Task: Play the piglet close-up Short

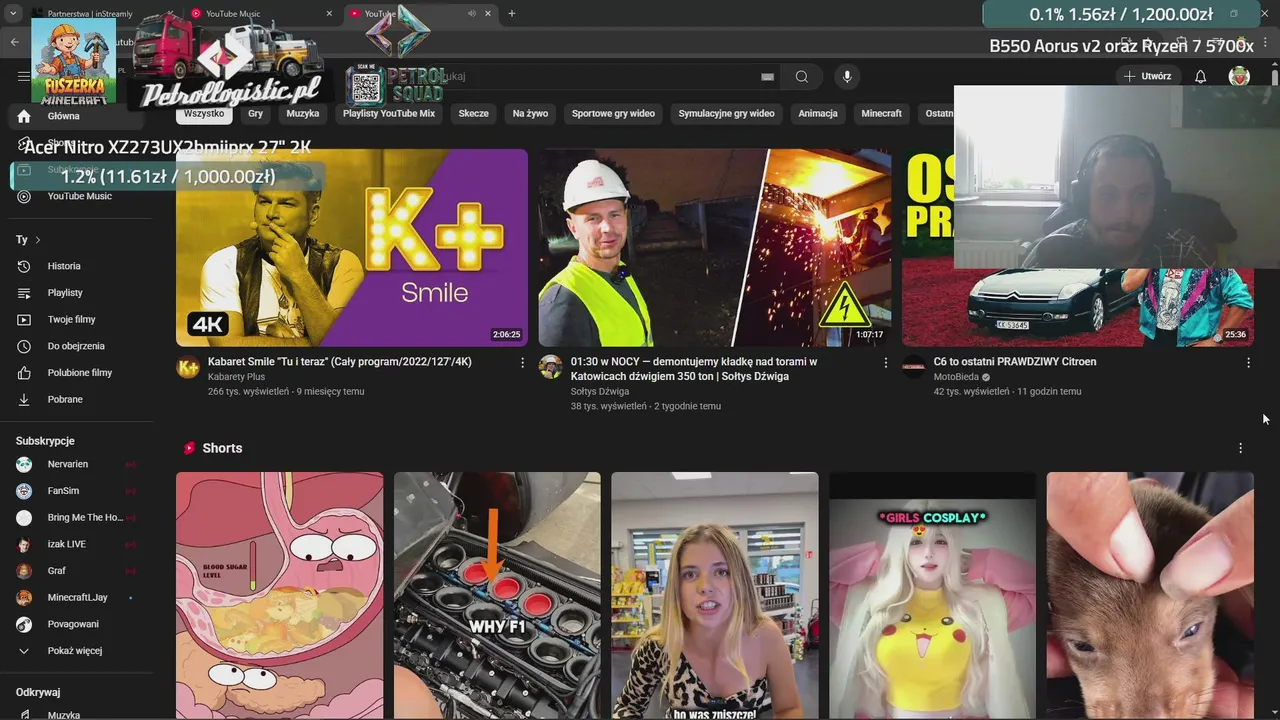Action: [1150, 596]
